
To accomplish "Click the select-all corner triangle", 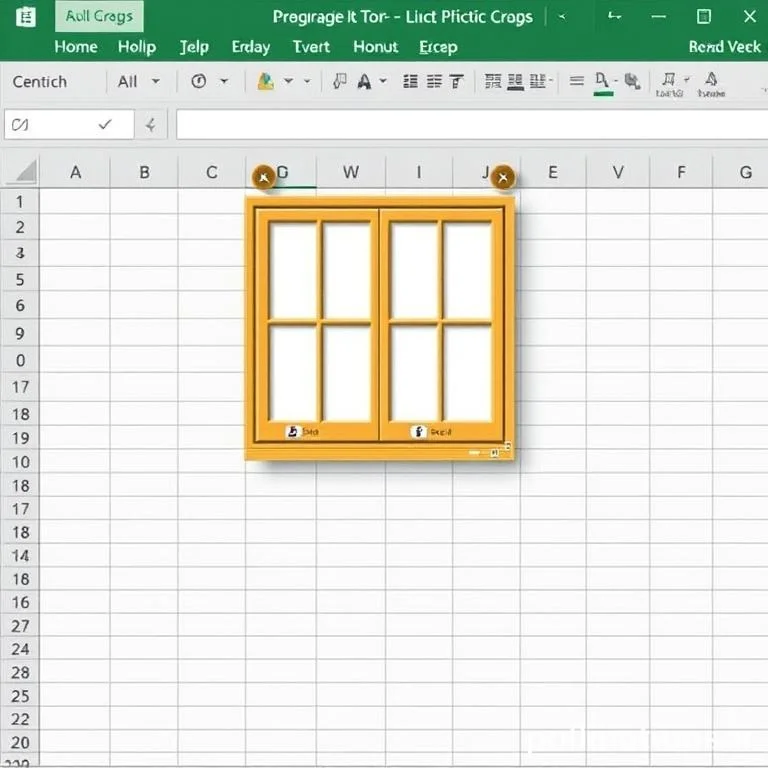I will click(25, 171).
